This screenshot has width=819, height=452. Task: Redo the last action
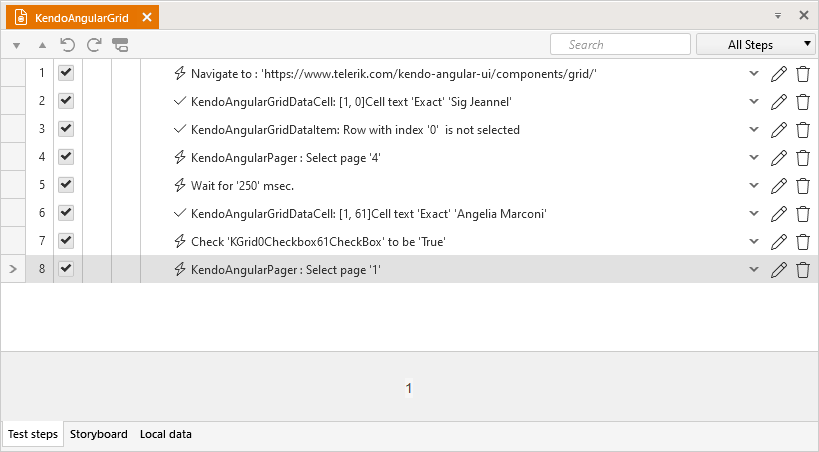[94, 45]
